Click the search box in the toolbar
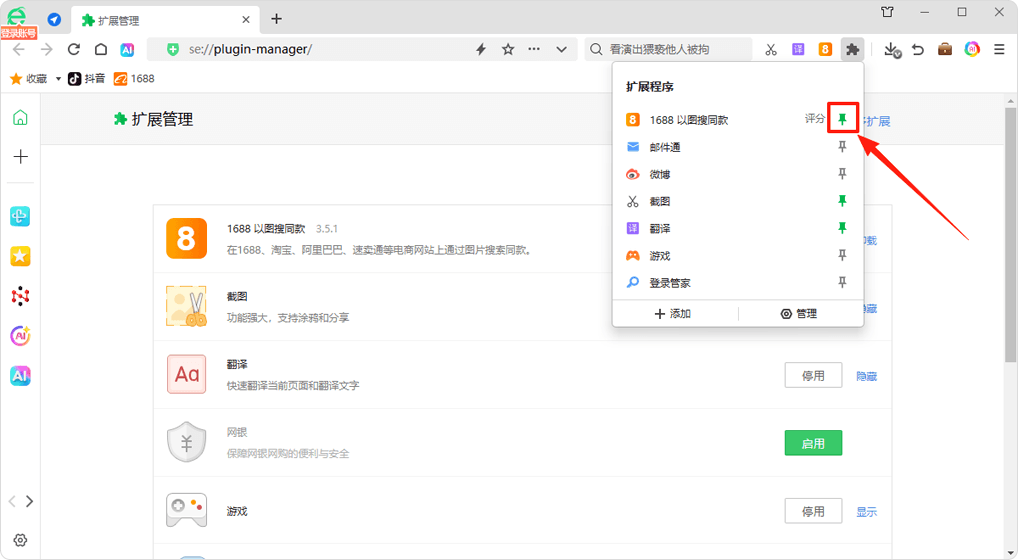 (665, 49)
